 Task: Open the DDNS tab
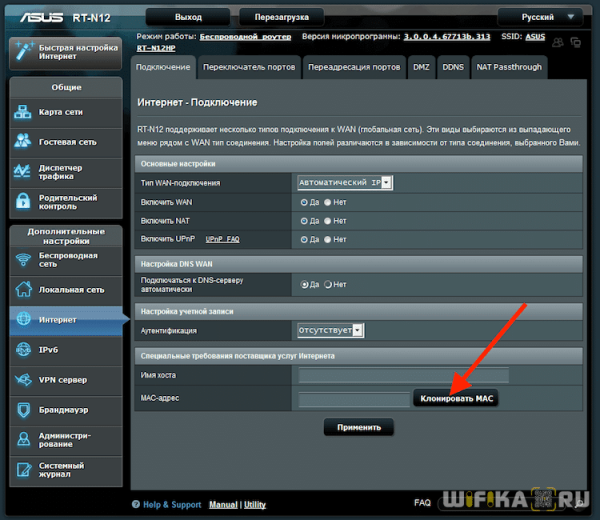pos(453,67)
